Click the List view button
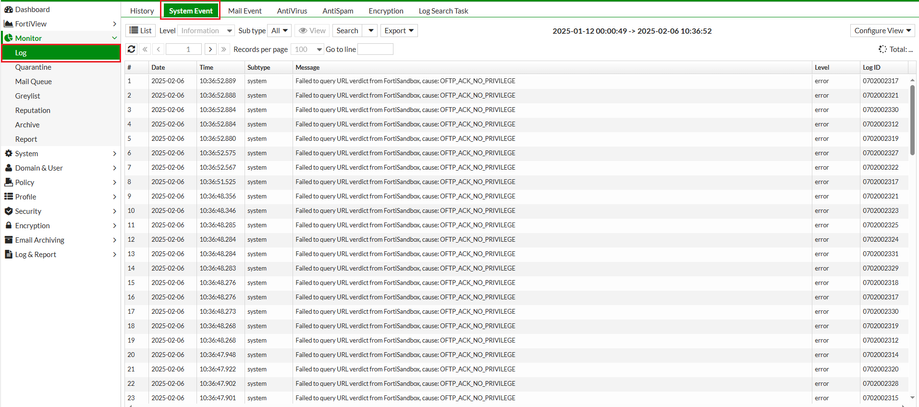Image resolution: width=919 pixels, height=407 pixels. 141,30
